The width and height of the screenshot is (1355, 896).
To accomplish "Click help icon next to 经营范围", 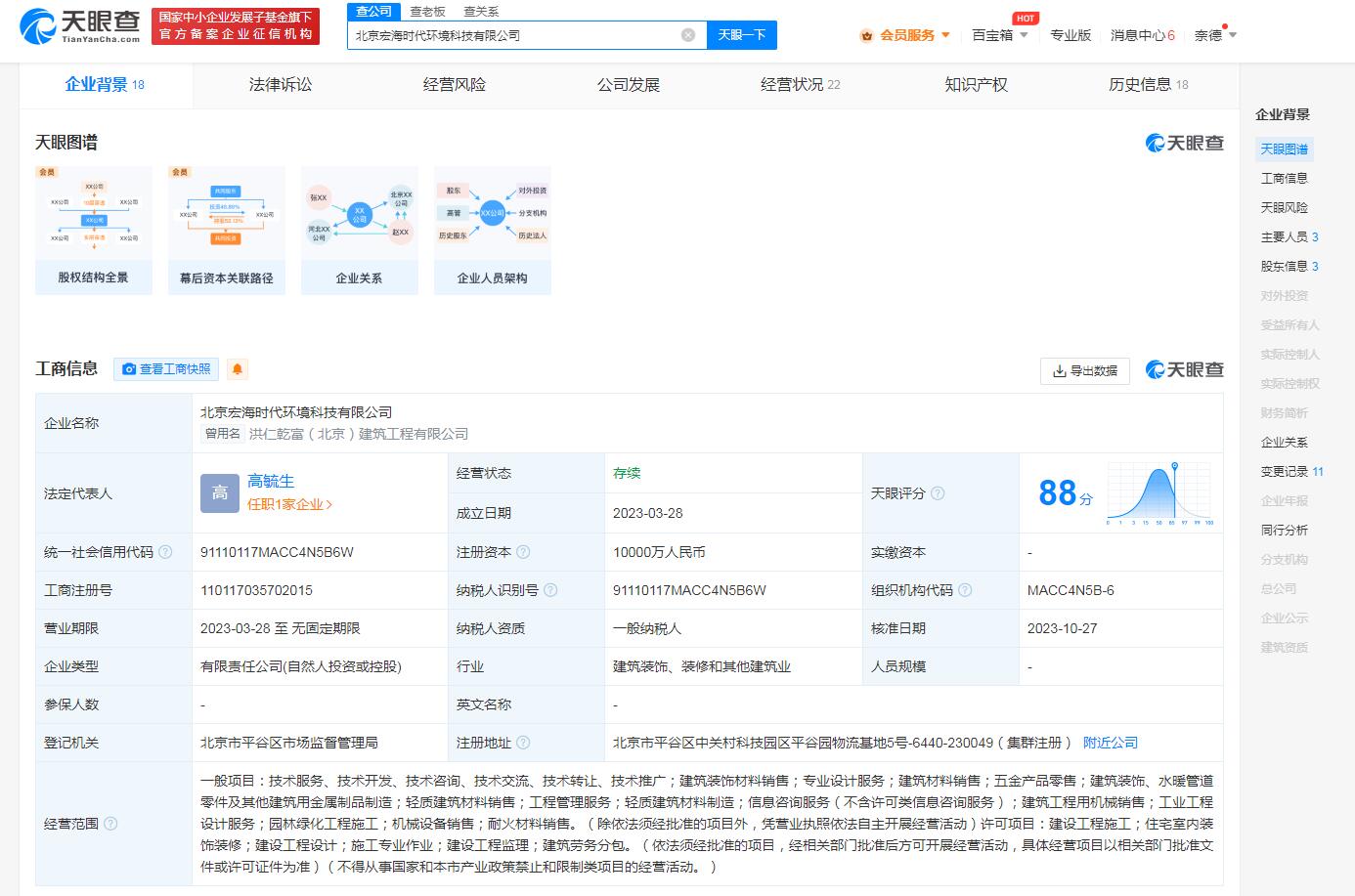I will point(110,824).
